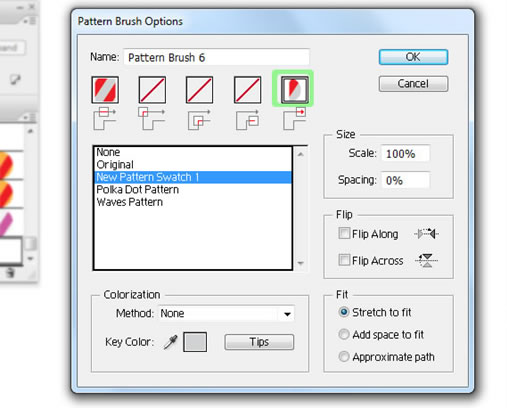
Task: Select the Inner Corner Tile box
Action: (x=199, y=90)
